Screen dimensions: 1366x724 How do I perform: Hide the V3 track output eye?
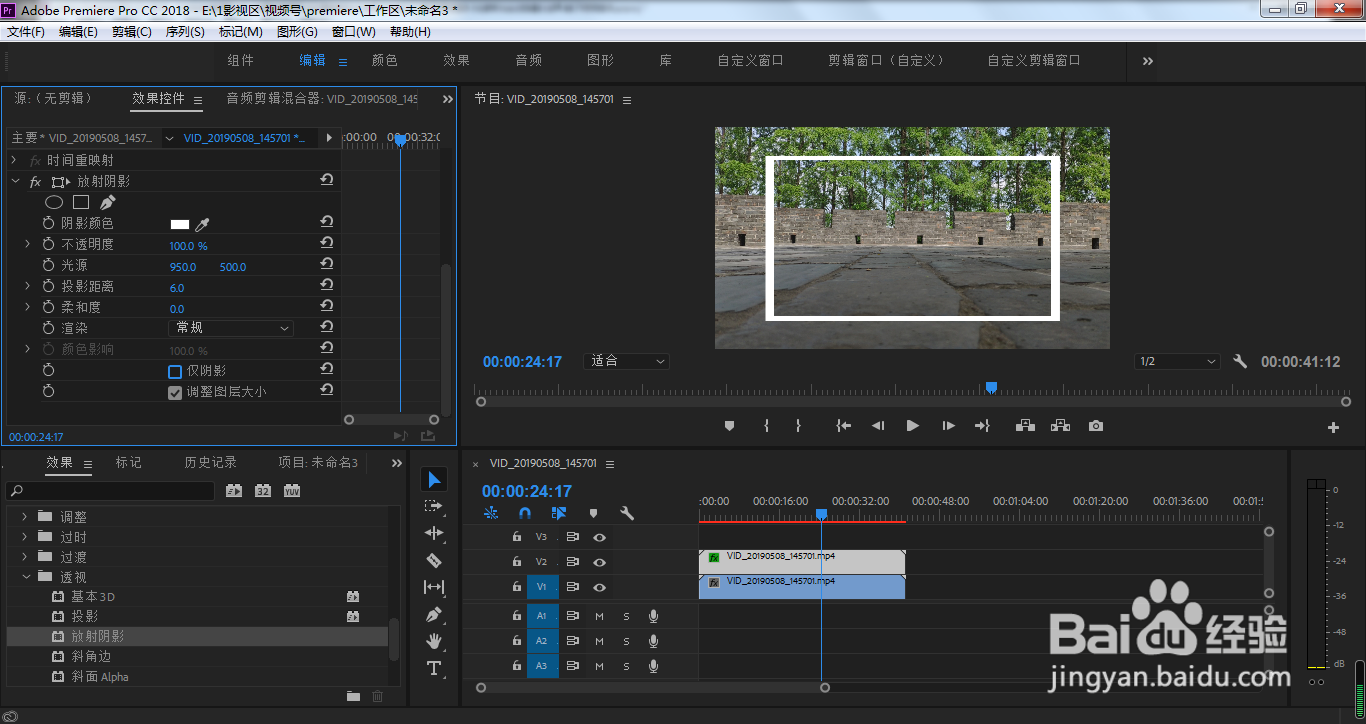pos(599,537)
